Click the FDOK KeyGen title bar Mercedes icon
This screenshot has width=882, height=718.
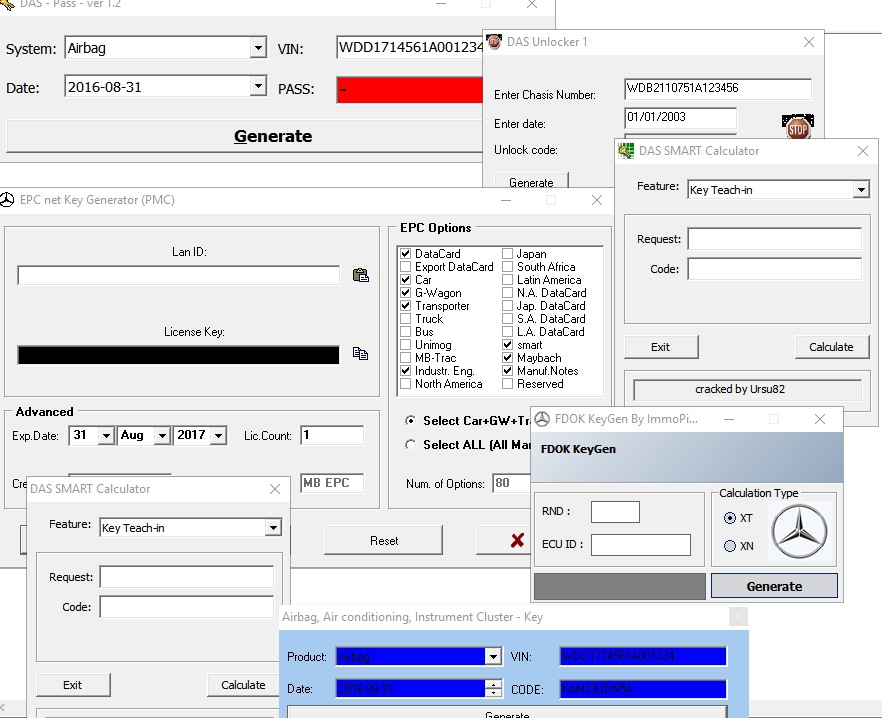coord(542,419)
